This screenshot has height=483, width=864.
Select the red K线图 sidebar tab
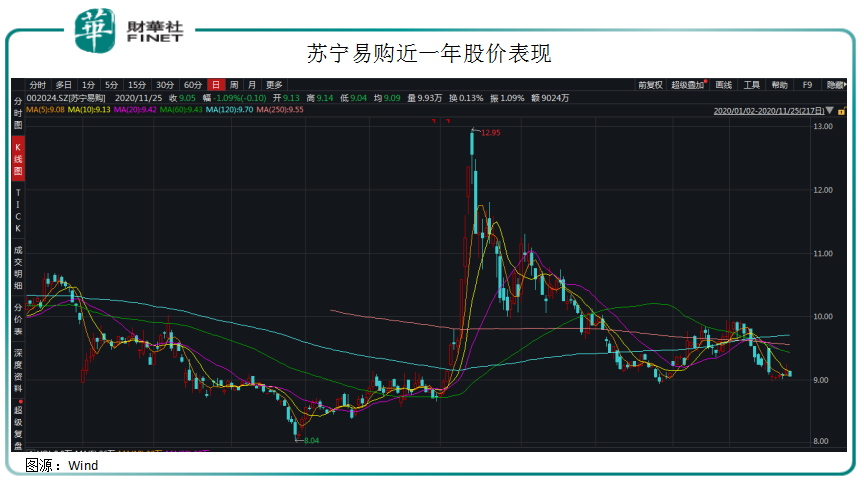pyautogui.click(x=18, y=159)
